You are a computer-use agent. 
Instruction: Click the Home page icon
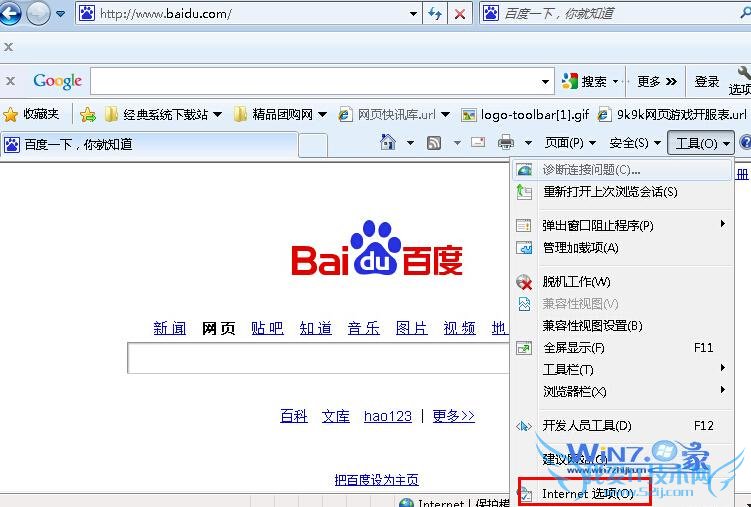coord(387,142)
